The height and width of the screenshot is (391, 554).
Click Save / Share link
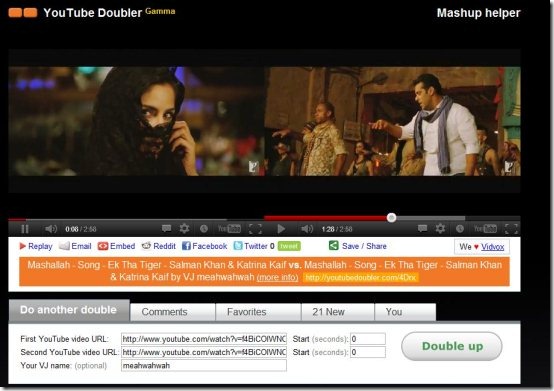(364, 246)
